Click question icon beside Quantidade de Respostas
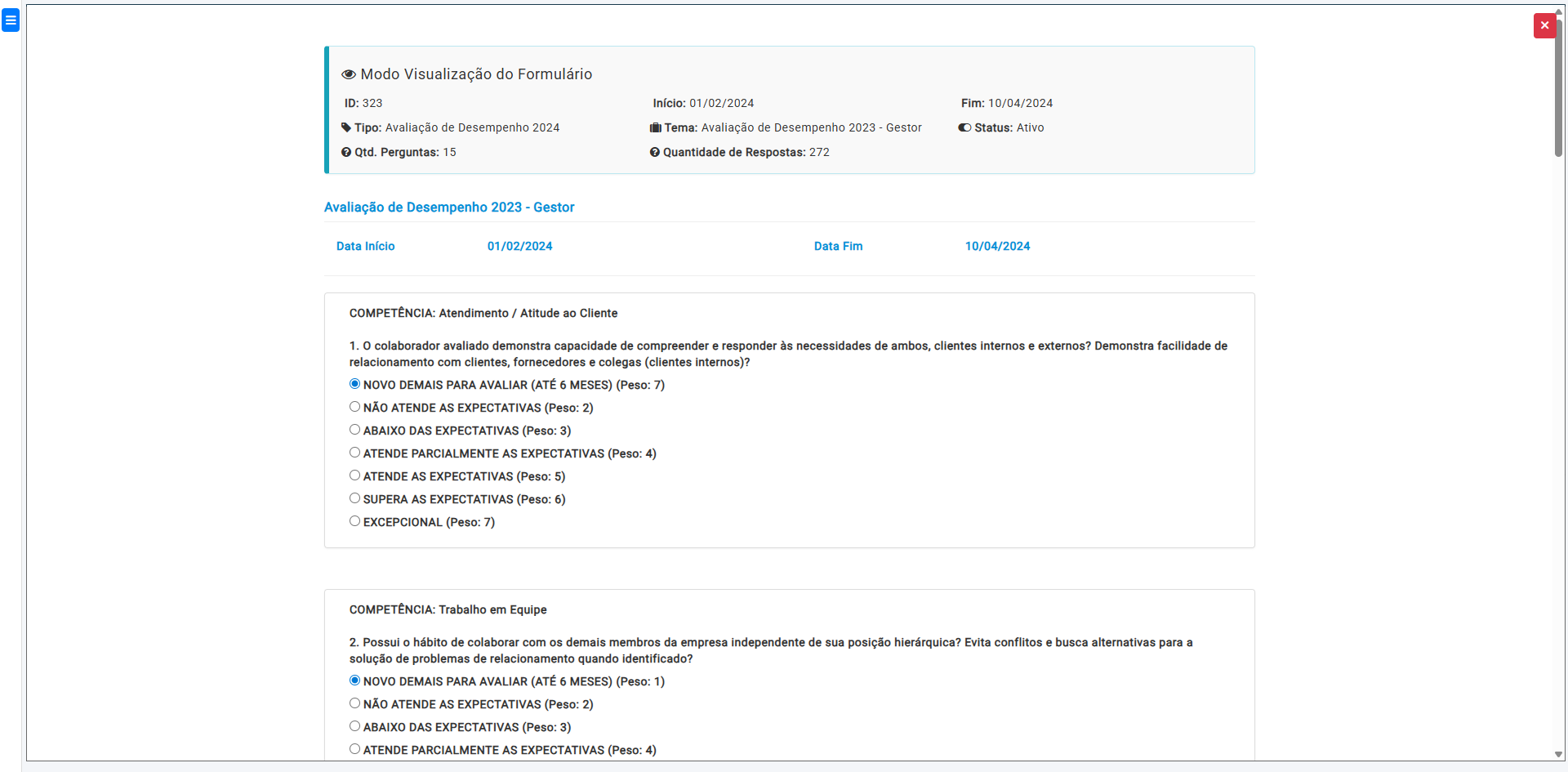The image size is (1568, 772). click(655, 152)
